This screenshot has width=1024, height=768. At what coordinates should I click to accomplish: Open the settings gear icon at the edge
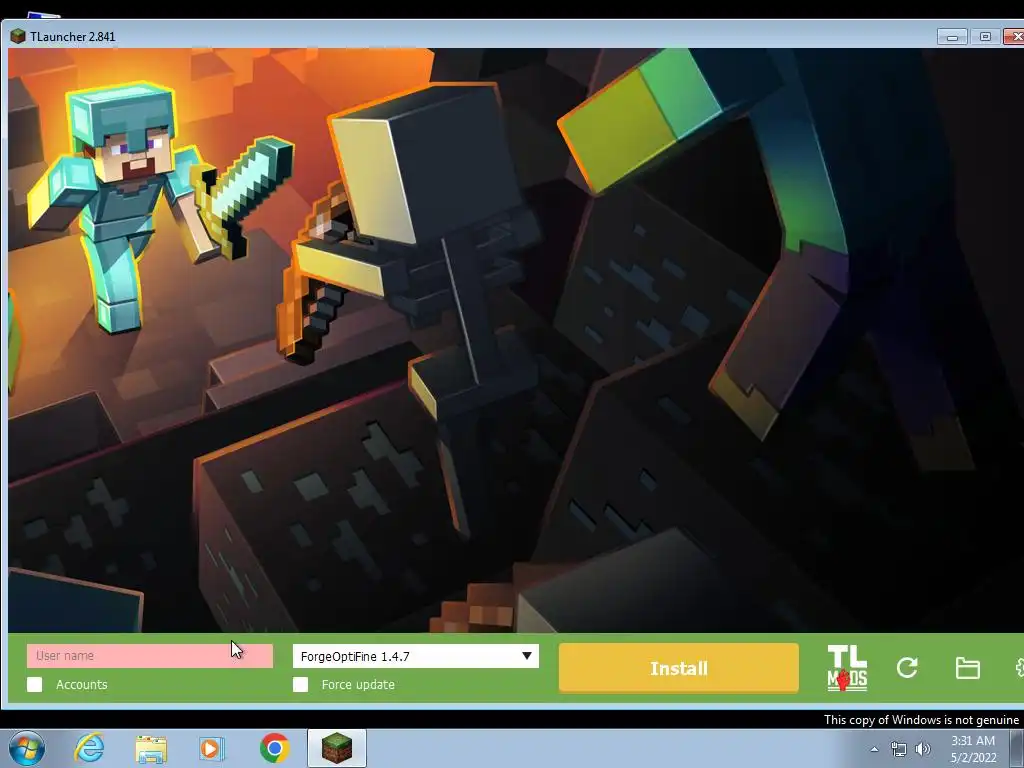pyautogui.click(x=1019, y=667)
